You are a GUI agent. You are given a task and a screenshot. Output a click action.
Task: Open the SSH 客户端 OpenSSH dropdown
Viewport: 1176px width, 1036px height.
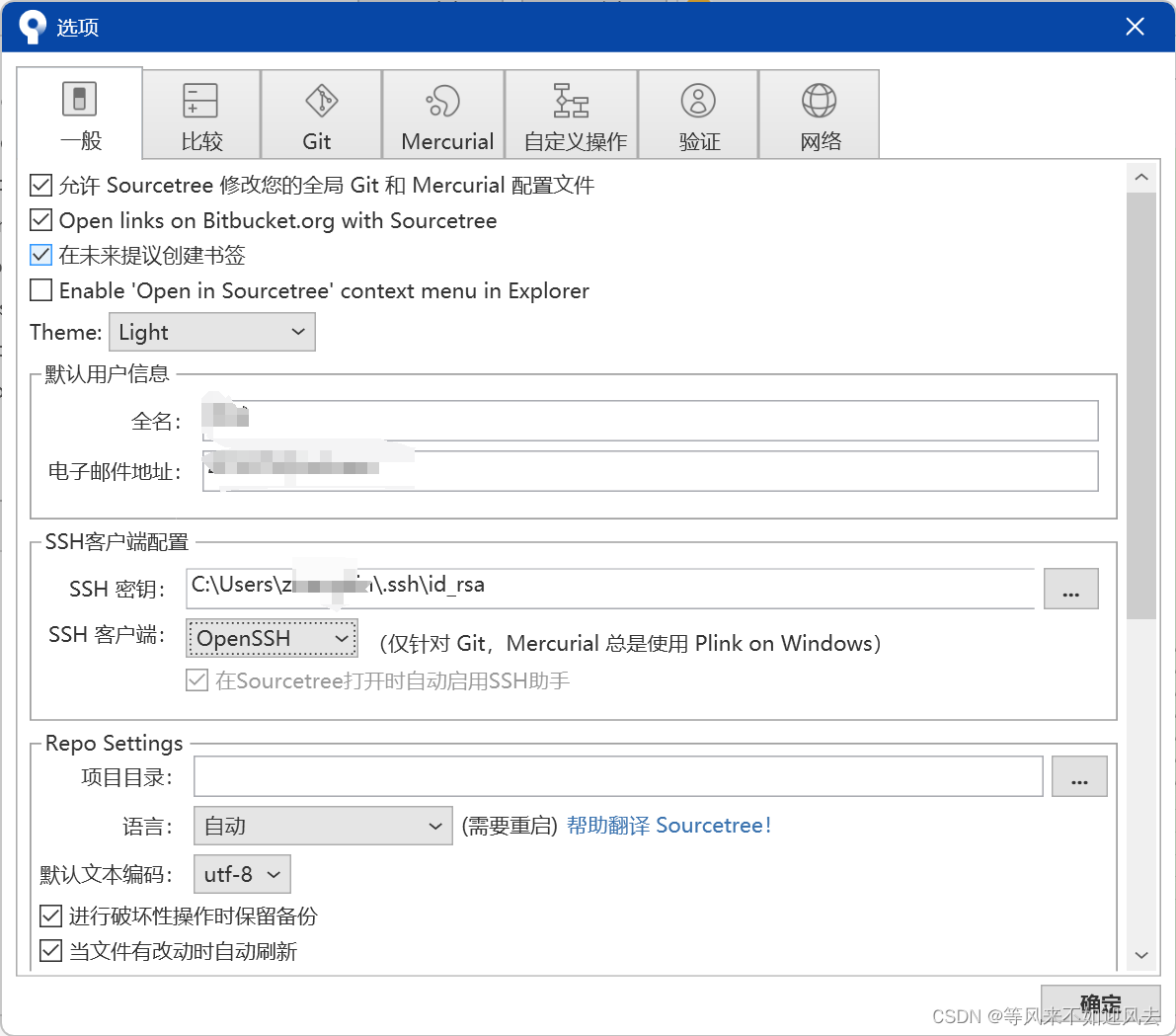click(272, 638)
